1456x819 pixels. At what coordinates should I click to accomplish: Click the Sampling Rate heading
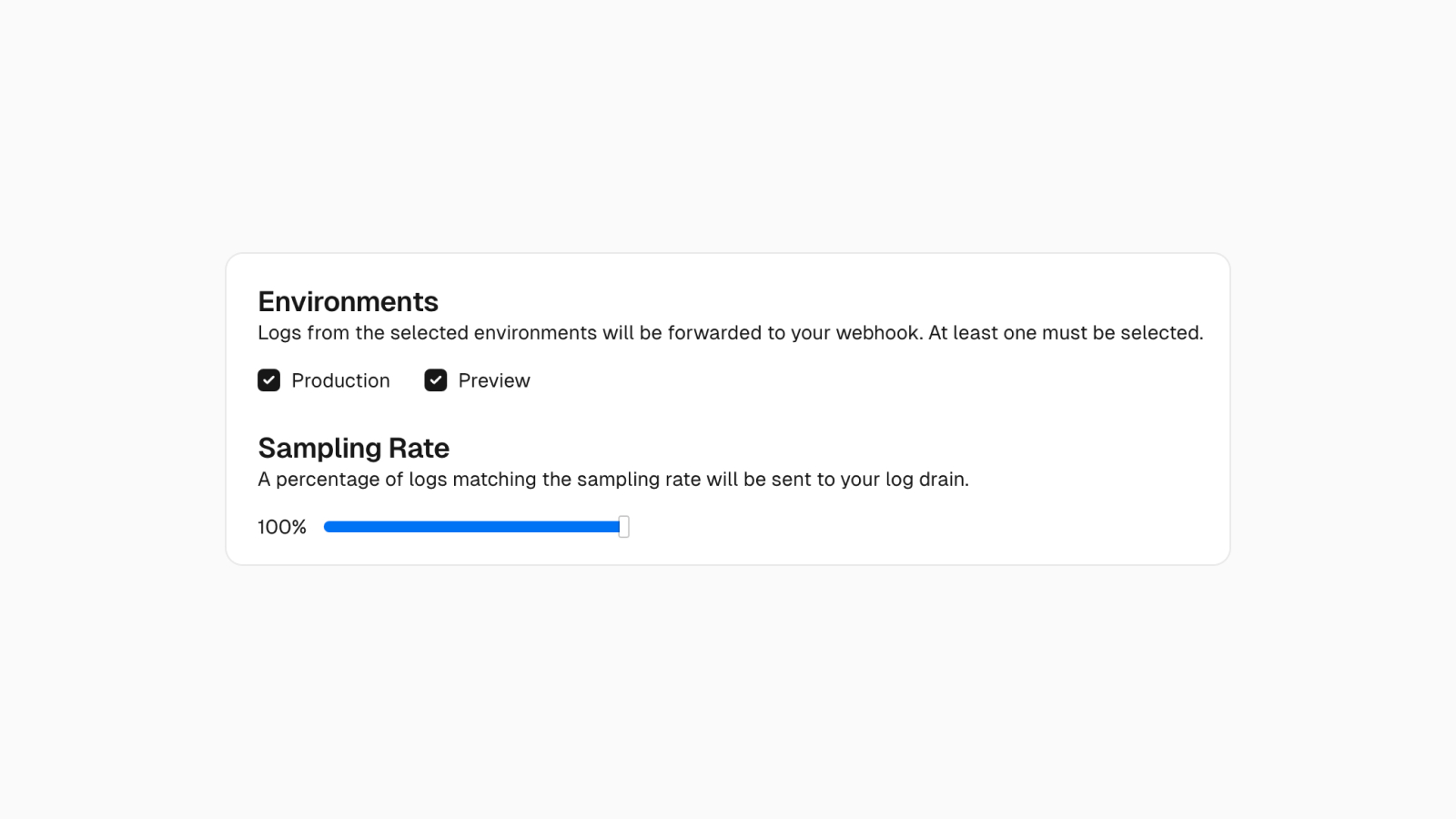[x=353, y=448]
